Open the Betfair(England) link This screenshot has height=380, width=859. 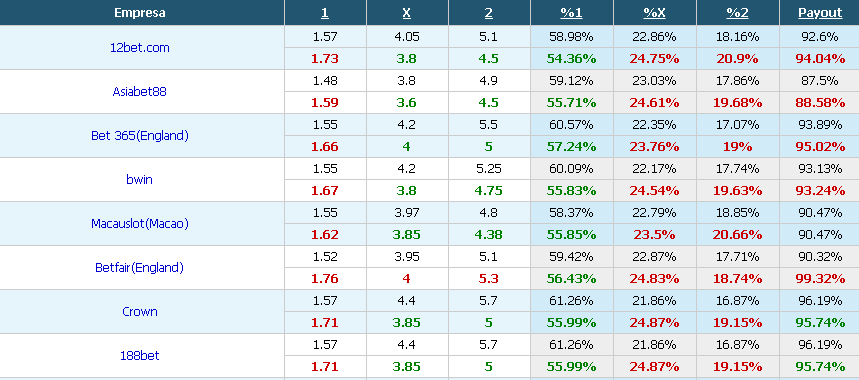139,268
